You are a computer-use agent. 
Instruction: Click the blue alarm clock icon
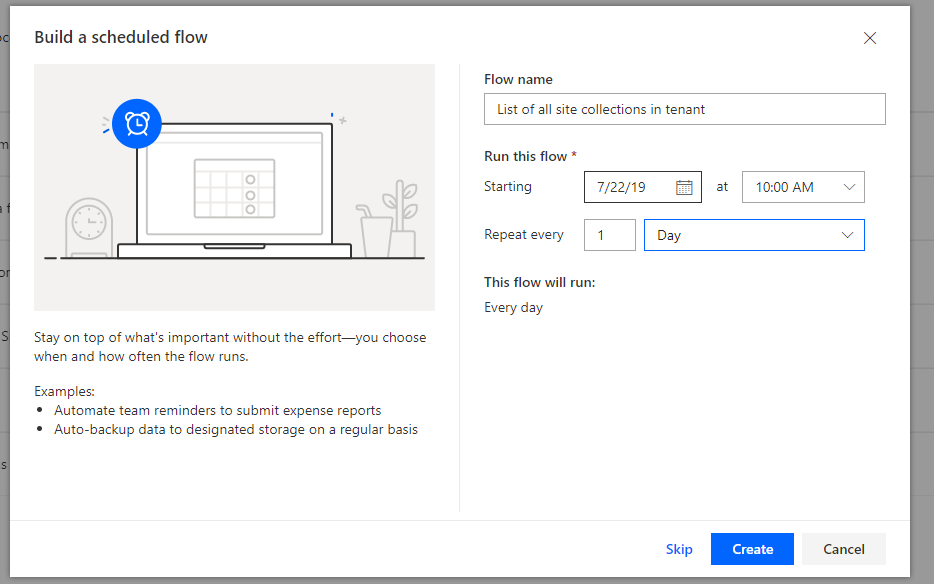(x=137, y=123)
